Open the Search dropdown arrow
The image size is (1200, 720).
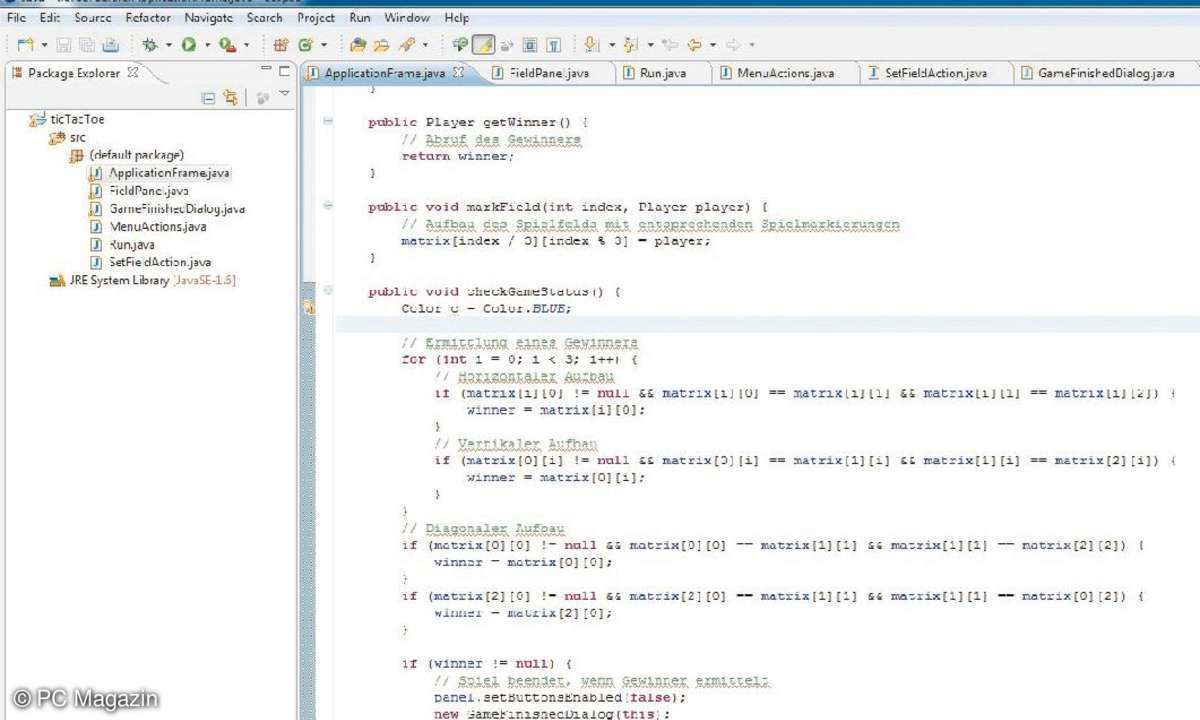pyautogui.click(x=425, y=45)
